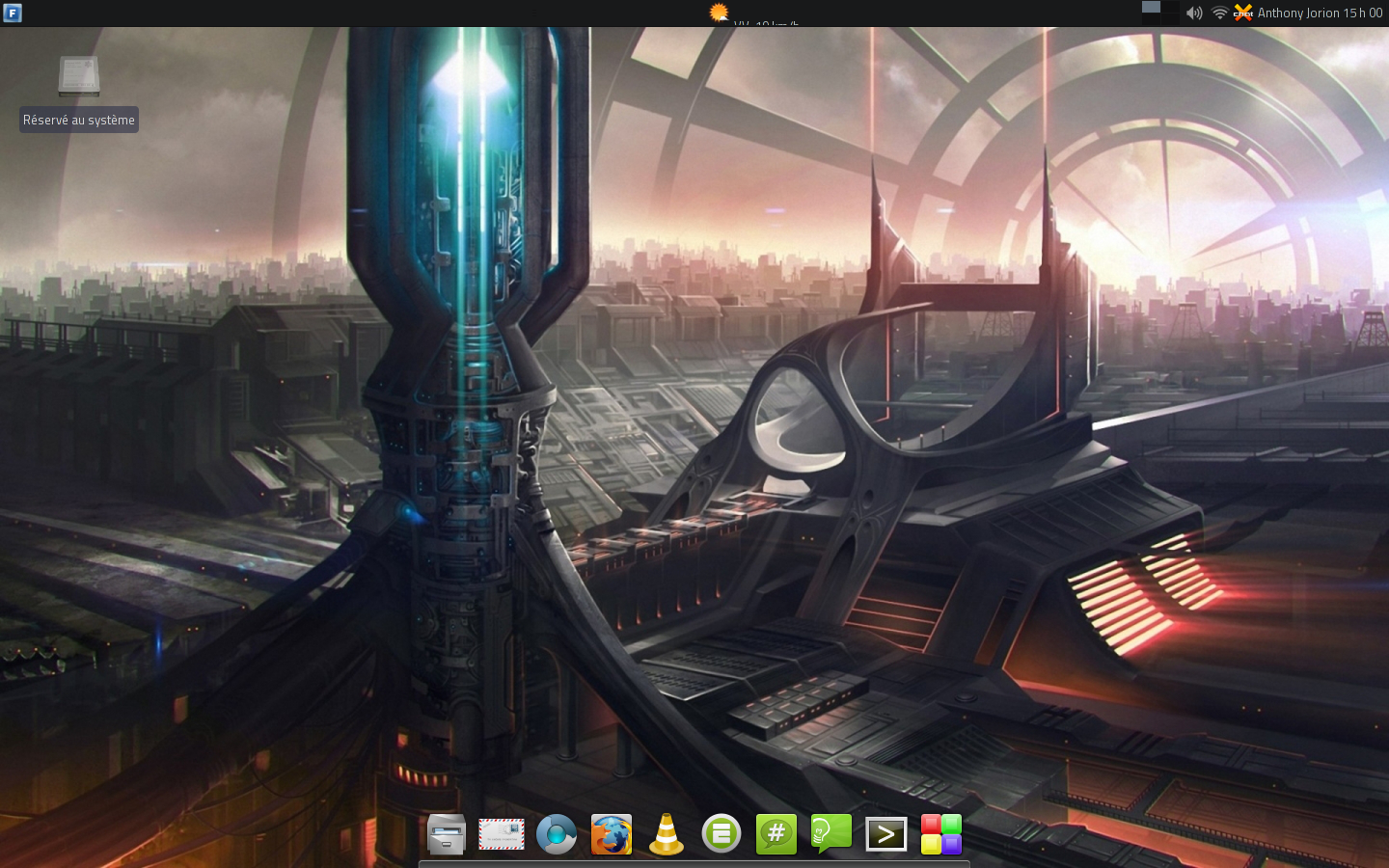Launch the green lightbulb chat app
The width and height of the screenshot is (1389, 868).
coord(831,834)
